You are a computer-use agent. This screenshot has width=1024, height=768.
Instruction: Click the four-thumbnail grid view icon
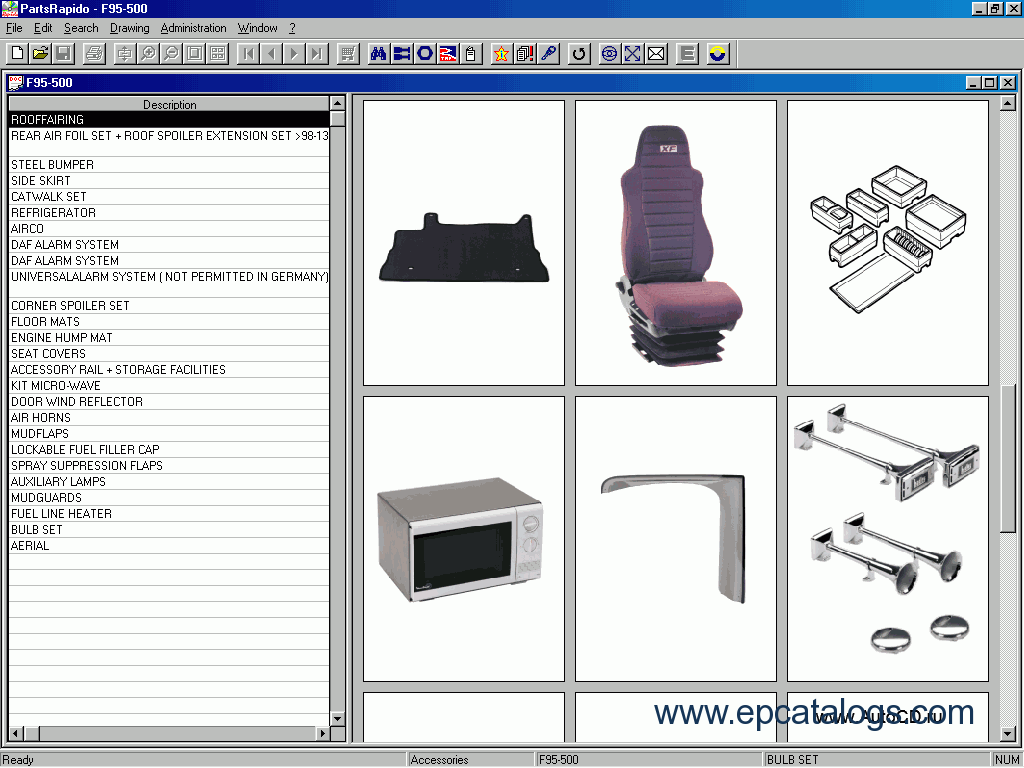[217, 54]
